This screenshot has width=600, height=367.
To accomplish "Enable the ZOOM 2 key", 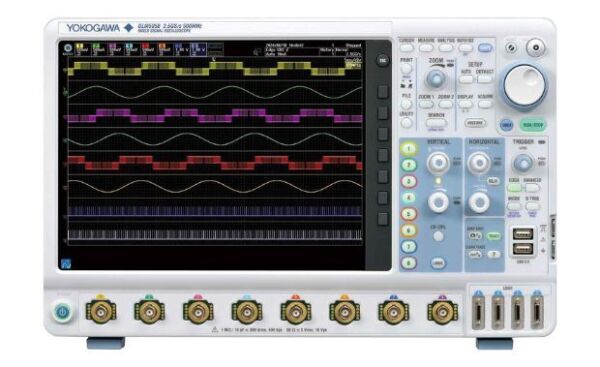I will [x=445, y=104].
